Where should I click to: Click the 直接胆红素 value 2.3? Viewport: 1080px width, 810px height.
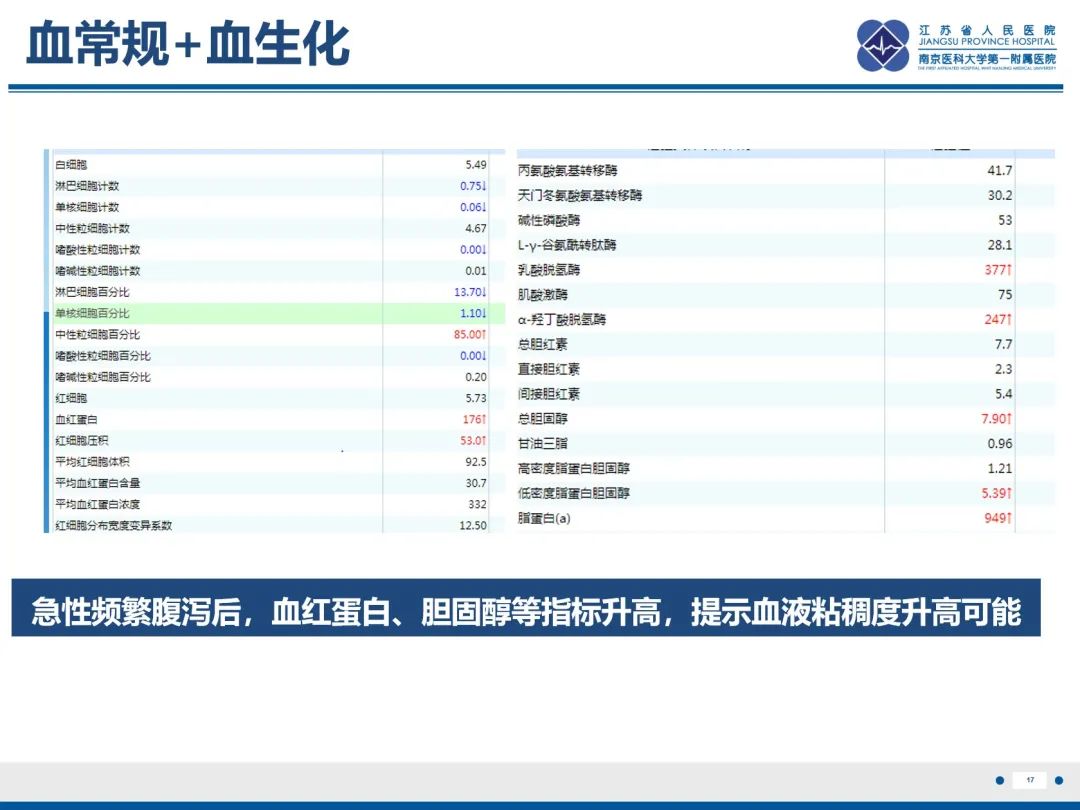(x=1004, y=369)
